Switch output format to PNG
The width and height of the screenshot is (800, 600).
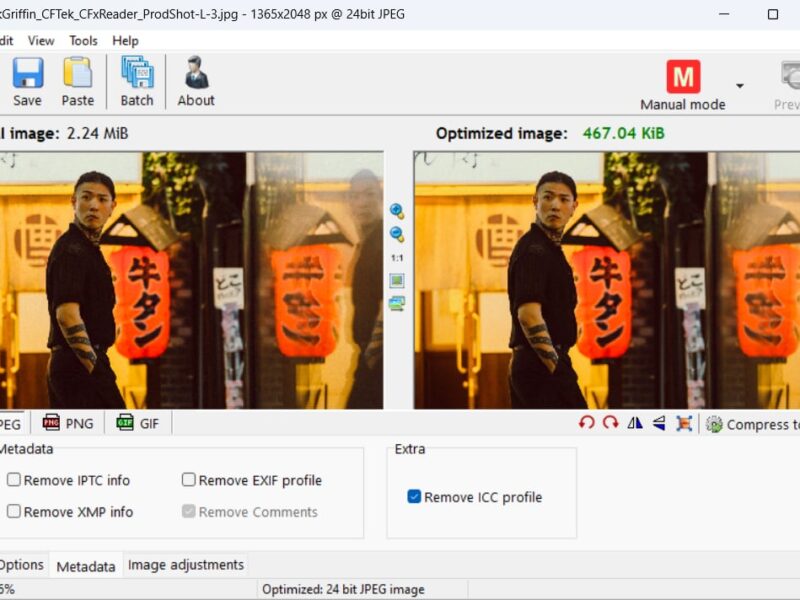point(68,423)
